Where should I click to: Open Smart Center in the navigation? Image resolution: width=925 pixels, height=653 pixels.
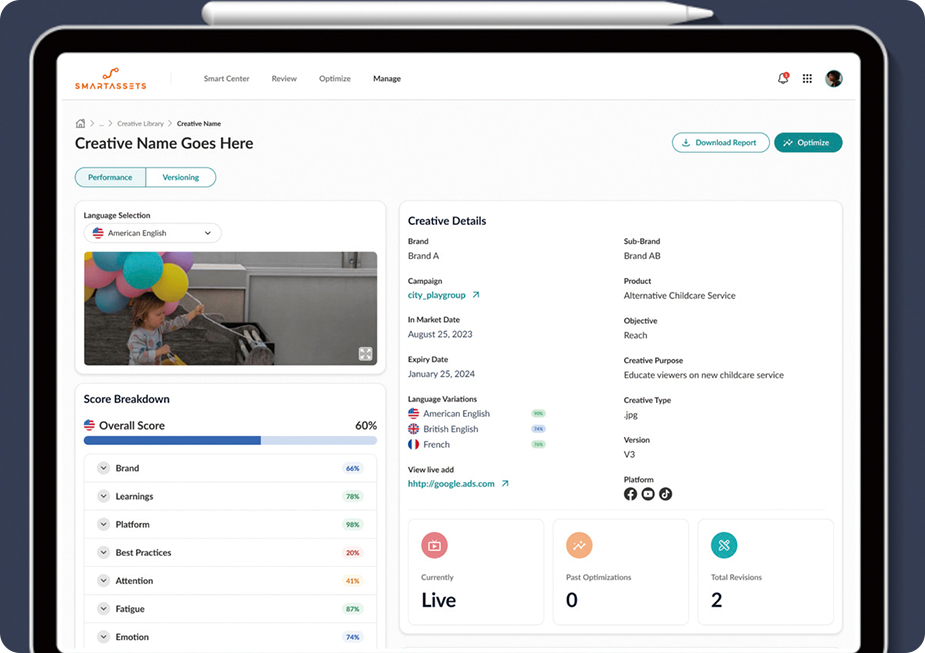pyautogui.click(x=227, y=78)
